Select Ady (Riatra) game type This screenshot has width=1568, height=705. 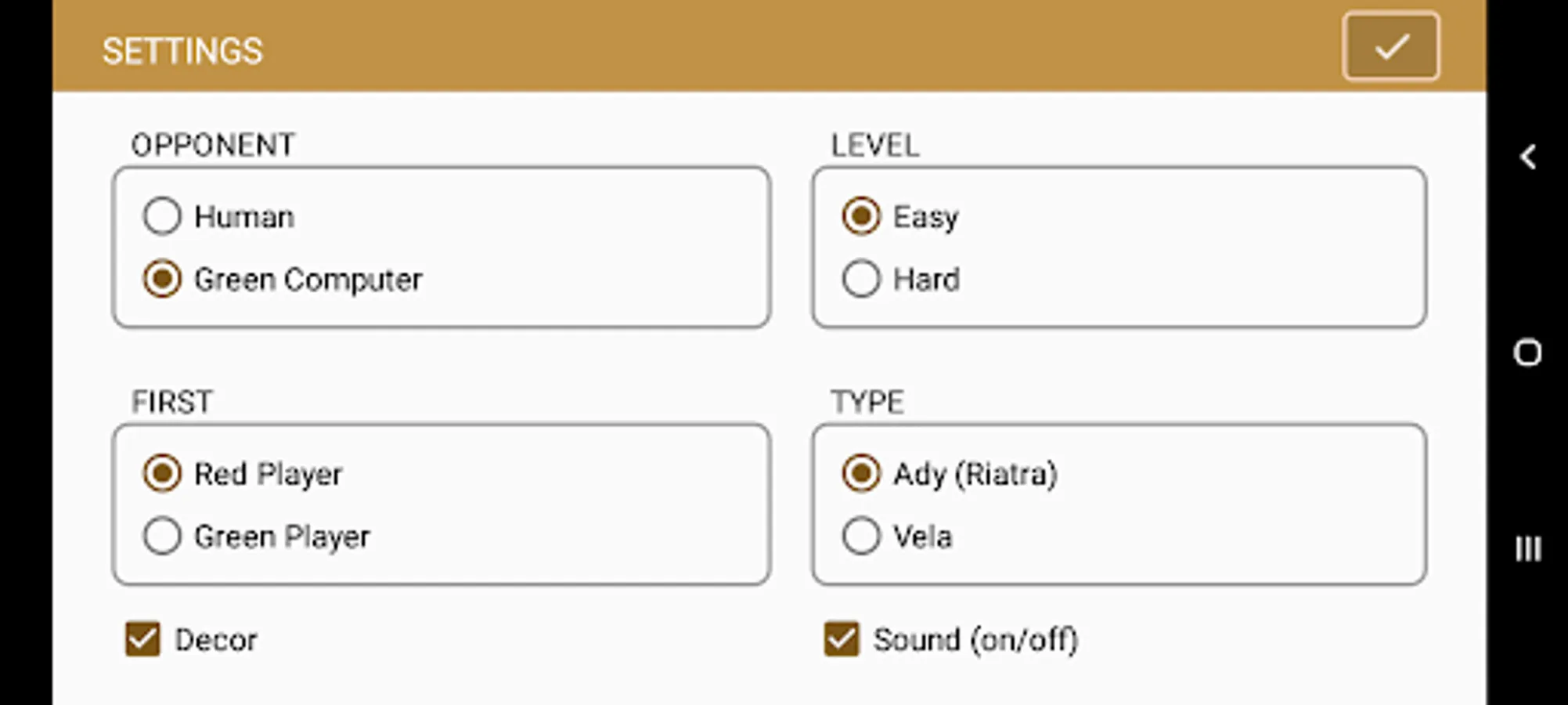tap(861, 473)
